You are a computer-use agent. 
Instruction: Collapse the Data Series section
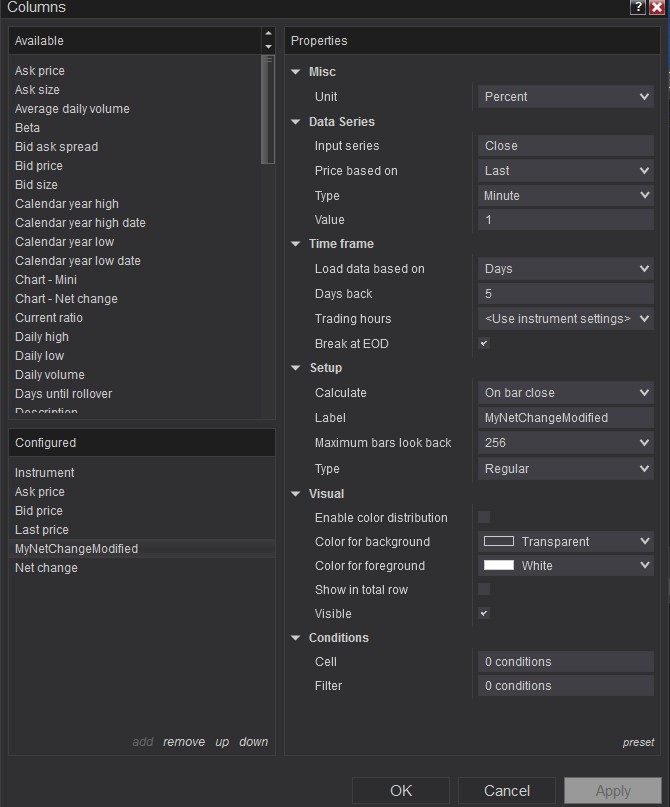(x=296, y=122)
